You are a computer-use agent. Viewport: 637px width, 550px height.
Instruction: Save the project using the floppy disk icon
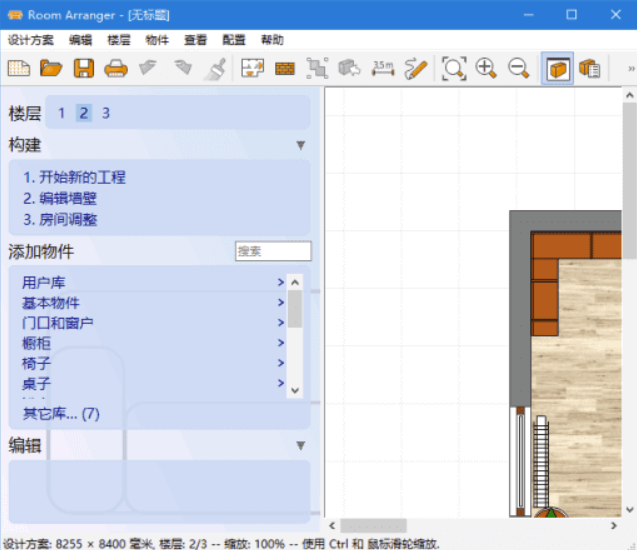coord(84,69)
